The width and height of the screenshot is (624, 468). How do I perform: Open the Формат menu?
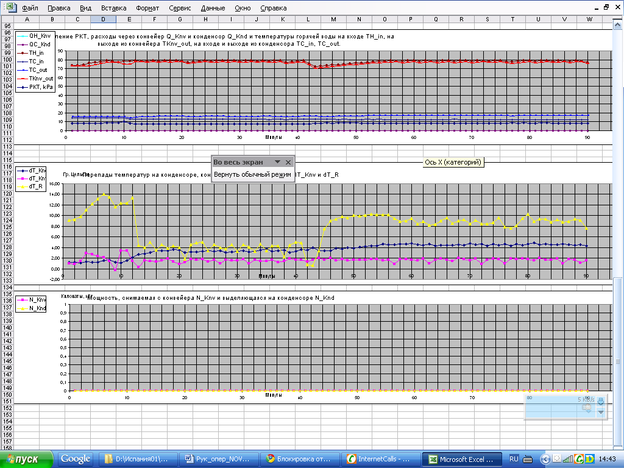(x=147, y=8)
